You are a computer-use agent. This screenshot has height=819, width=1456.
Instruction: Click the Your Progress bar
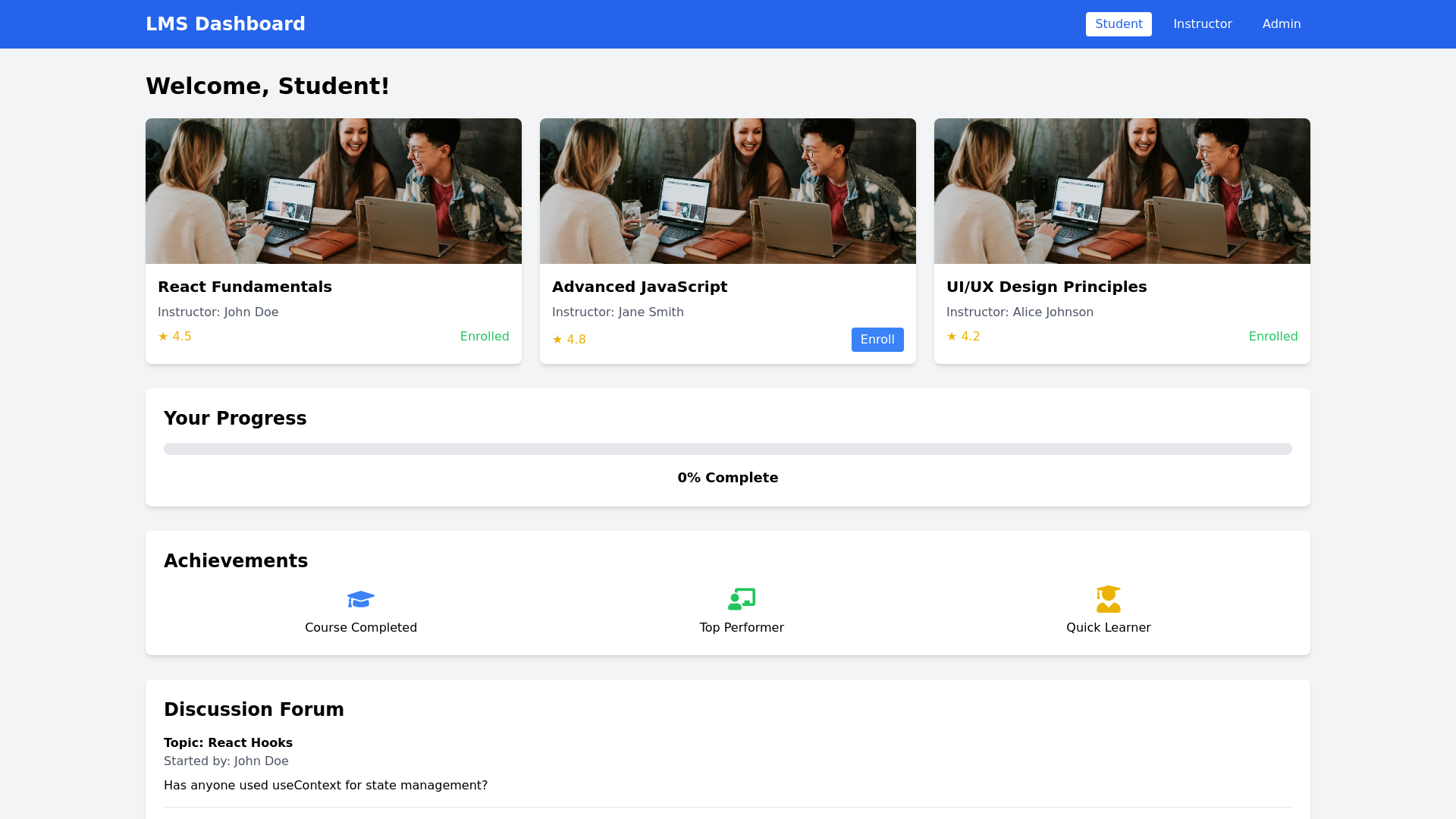pyautogui.click(x=728, y=449)
